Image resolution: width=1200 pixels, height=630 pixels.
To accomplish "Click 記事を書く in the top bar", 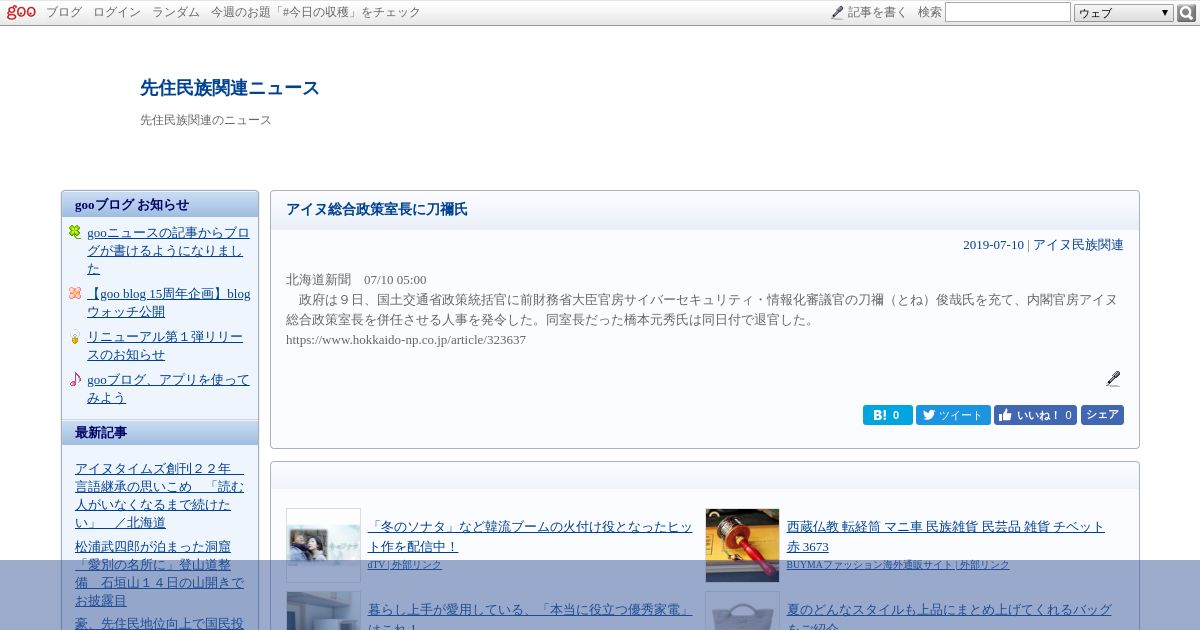I will pyautogui.click(x=878, y=12).
